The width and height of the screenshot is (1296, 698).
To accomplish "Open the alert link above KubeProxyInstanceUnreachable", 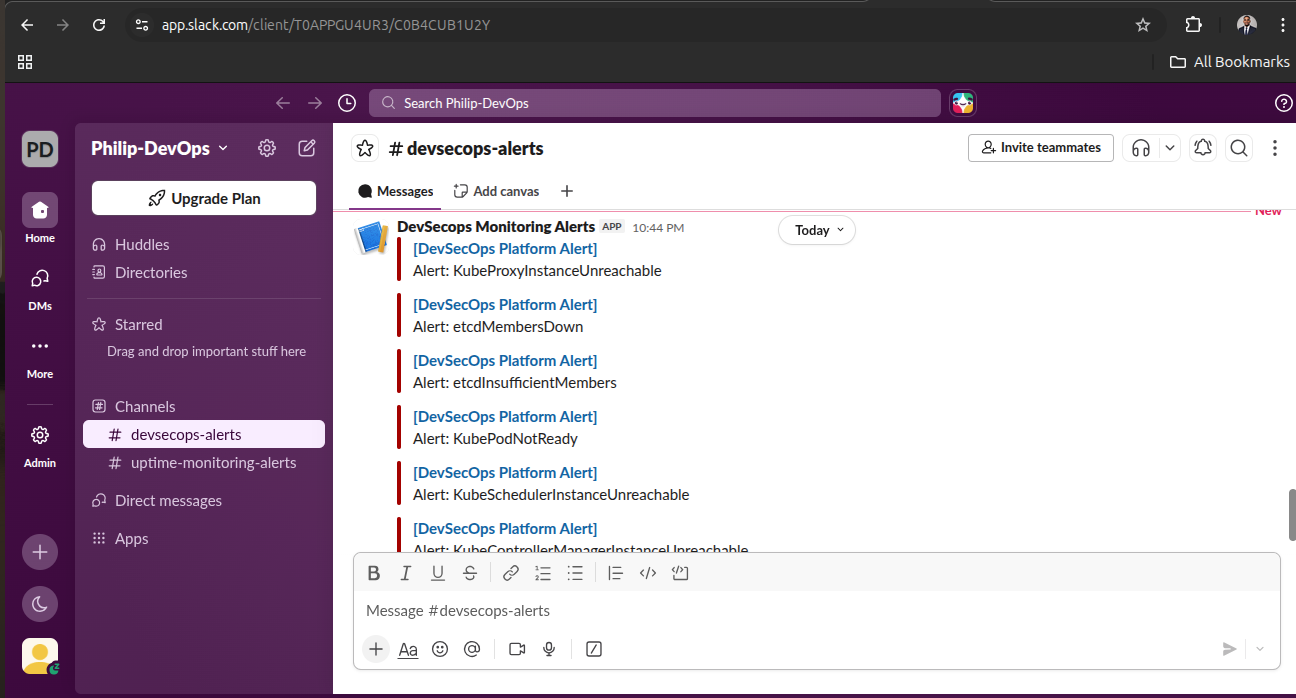I will tap(505, 248).
